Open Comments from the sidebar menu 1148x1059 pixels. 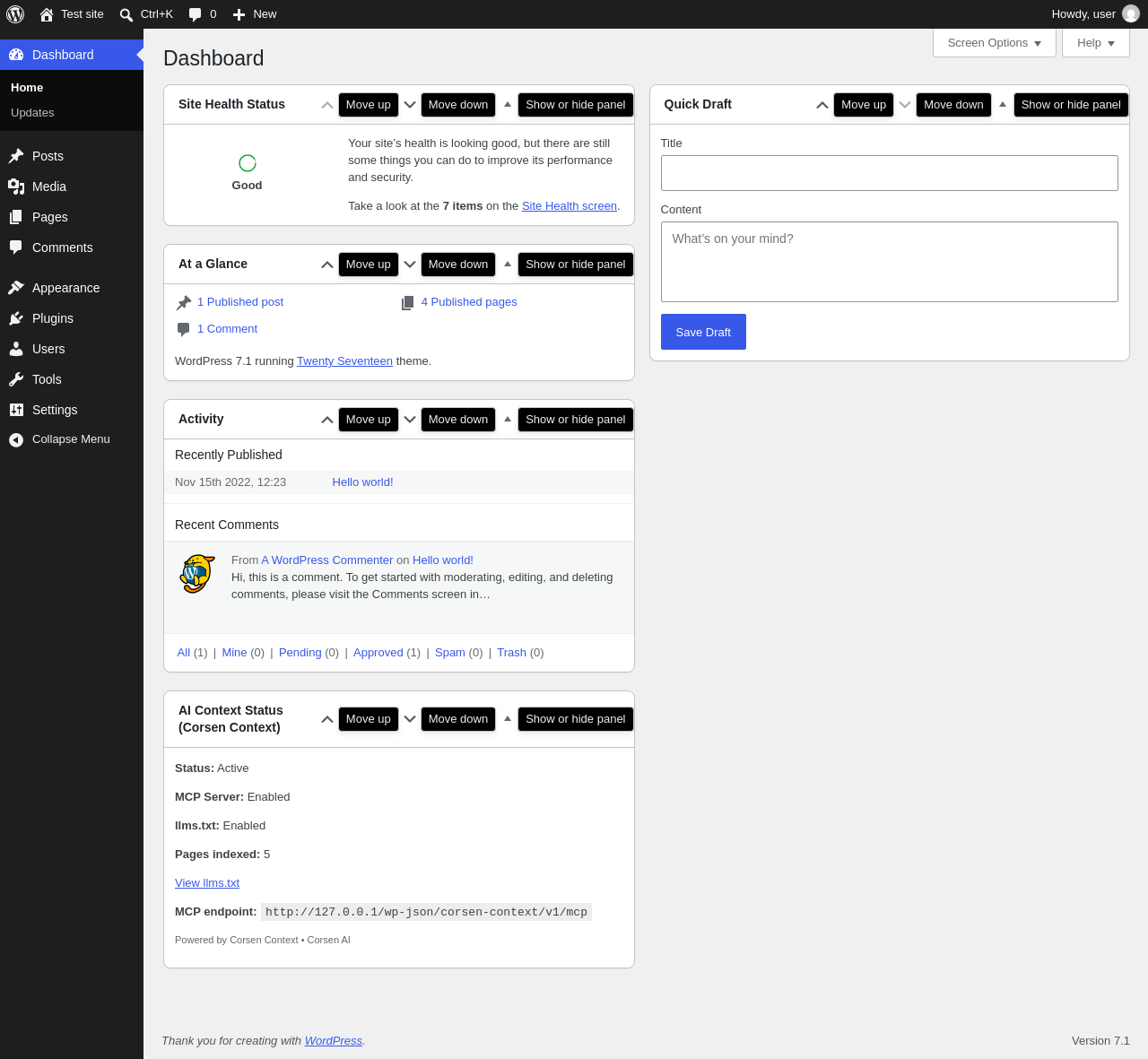pos(72,247)
